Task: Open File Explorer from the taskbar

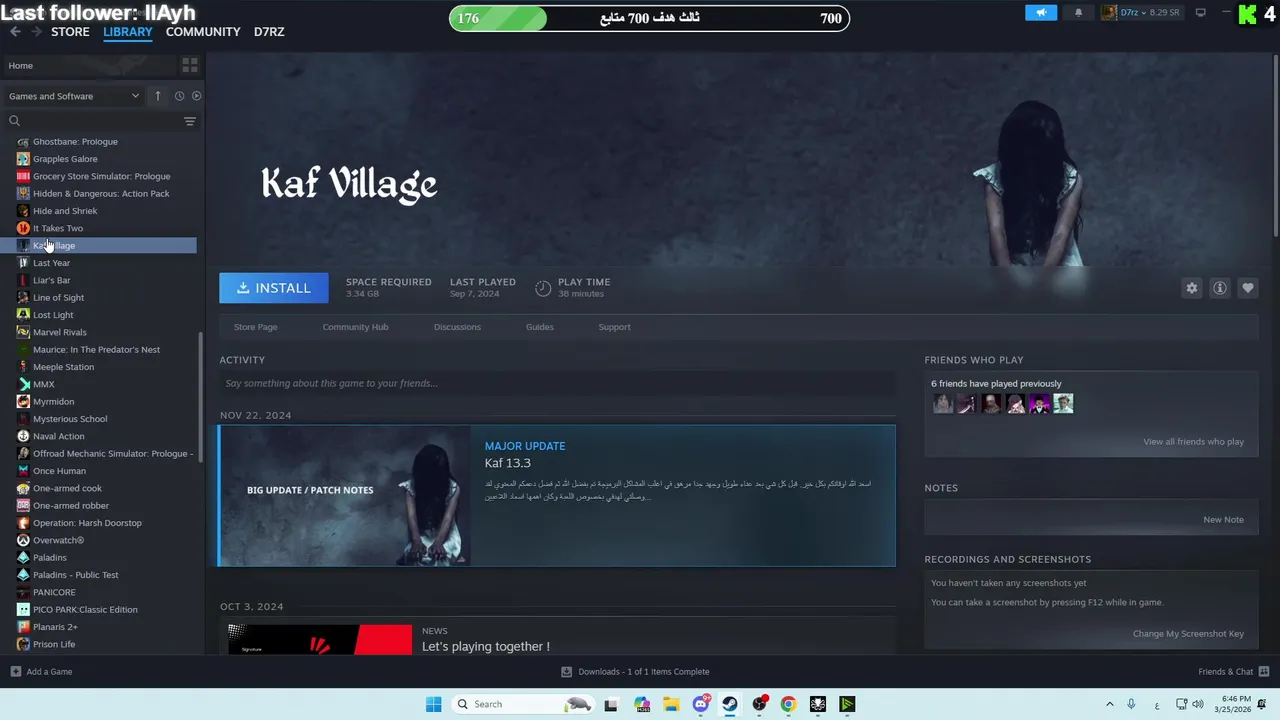Action: click(x=671, y=704)
